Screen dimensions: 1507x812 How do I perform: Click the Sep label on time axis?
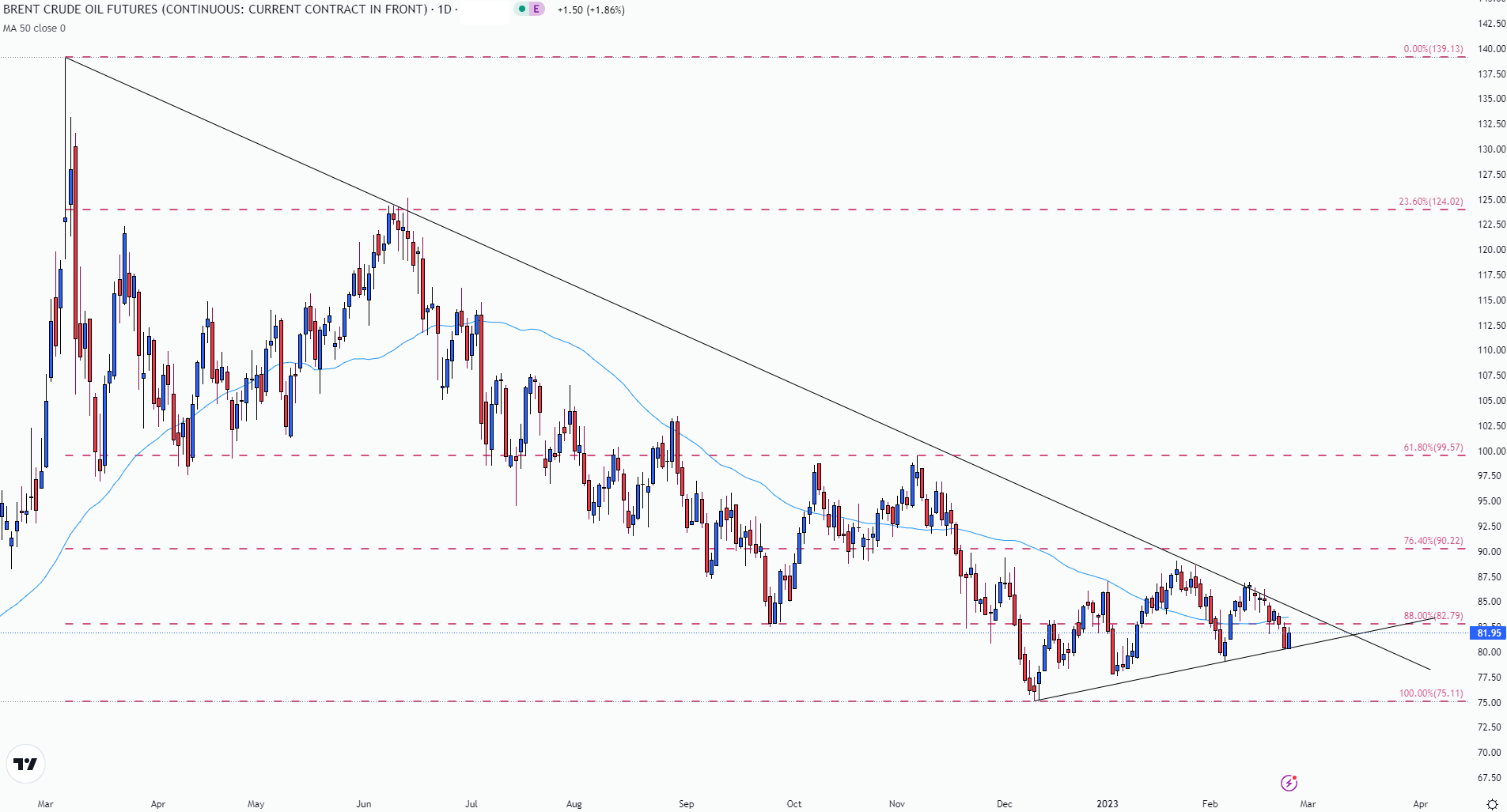tap(687, 804)
